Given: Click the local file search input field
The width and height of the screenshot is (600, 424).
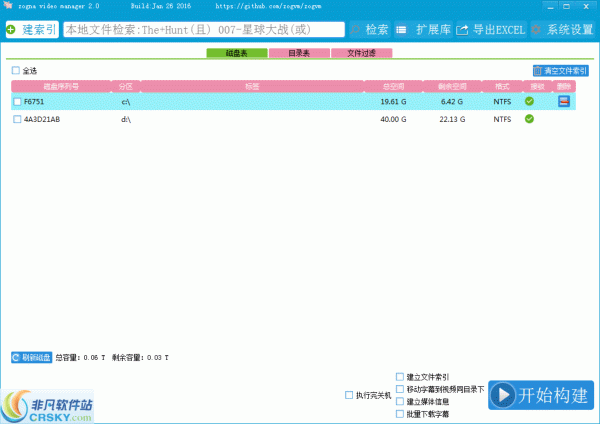Looking at the screenshot, I should 204,30.
